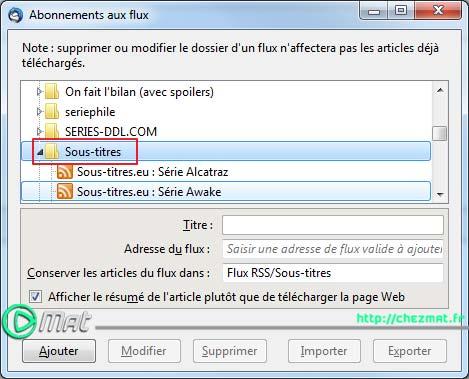Click the folder icon of seriephile
This screenshot has width=469, height=379.
tap(52, 112)
